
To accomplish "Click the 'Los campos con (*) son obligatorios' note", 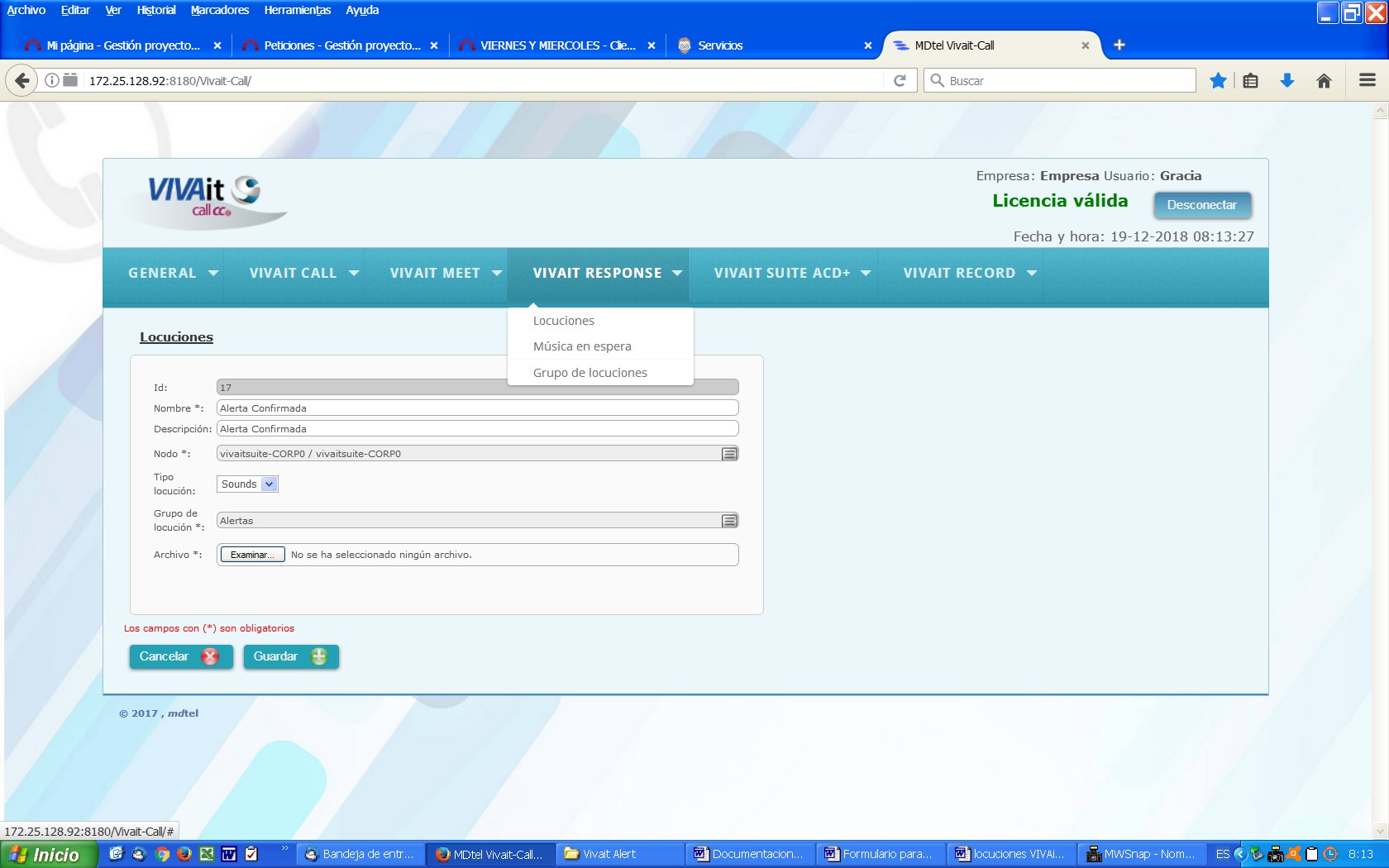I will pos(209,628).
